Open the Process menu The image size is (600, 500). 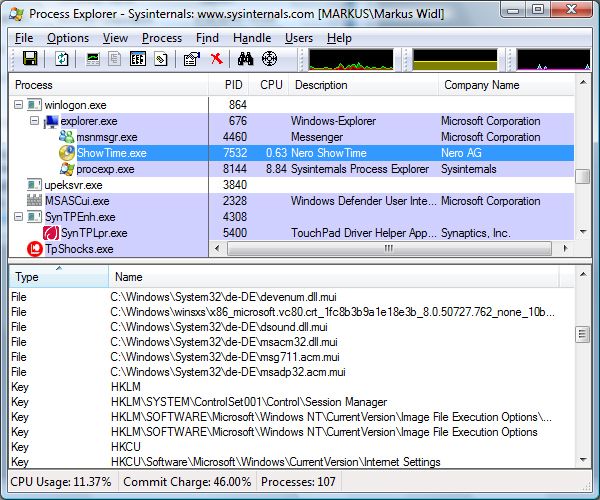(161, 38)
